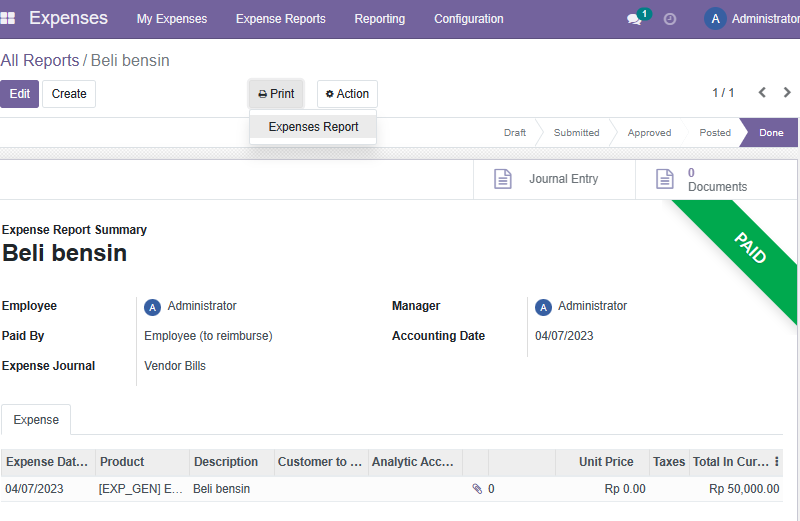Image resolution: width=800 pixels, height=521 pixels.
Task: Sort by Total In Currency column header
Action: (x=731, y=462)
